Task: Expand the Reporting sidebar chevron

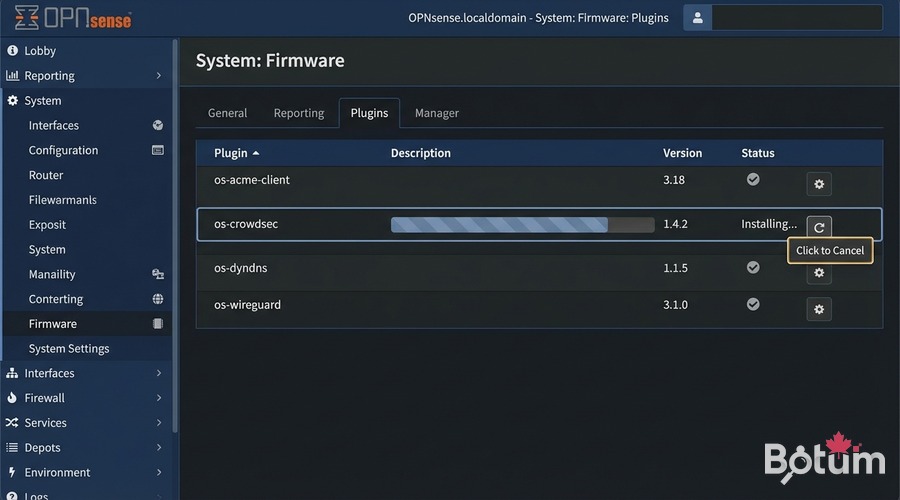Action: (158, 75)
